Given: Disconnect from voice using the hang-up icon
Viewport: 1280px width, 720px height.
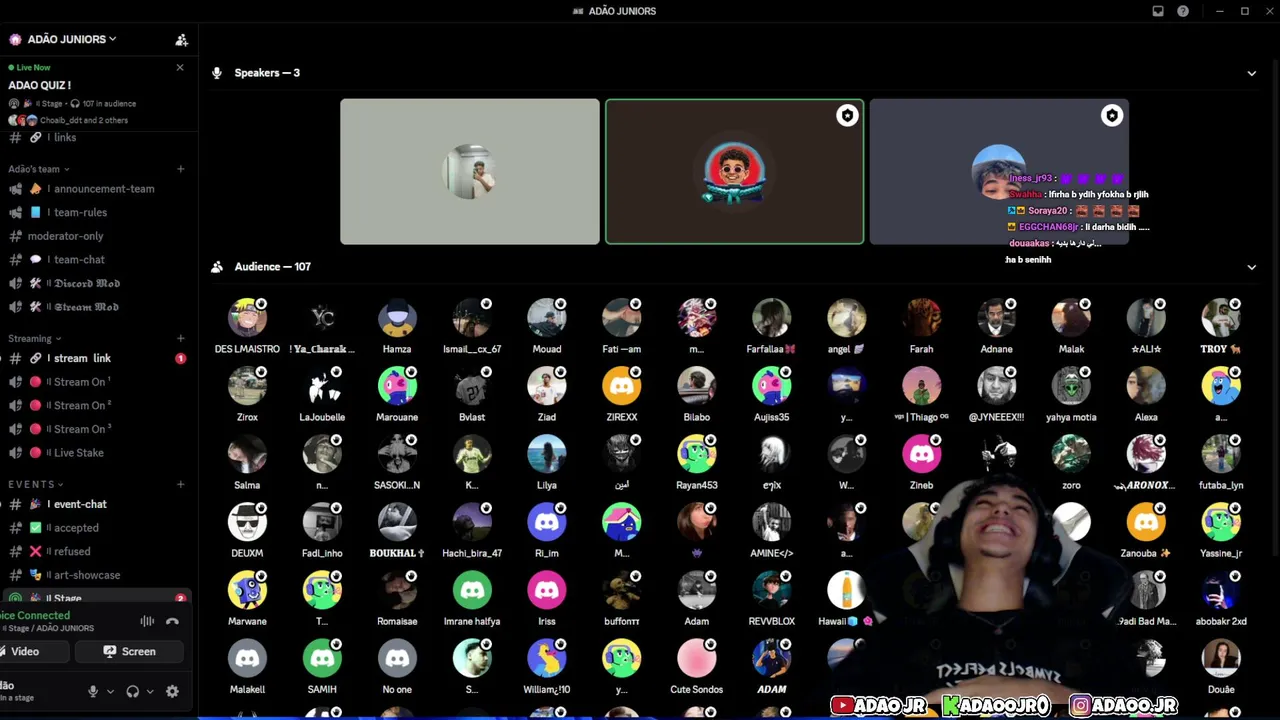Looking at the screenshot, I should [x=172, y=621].
